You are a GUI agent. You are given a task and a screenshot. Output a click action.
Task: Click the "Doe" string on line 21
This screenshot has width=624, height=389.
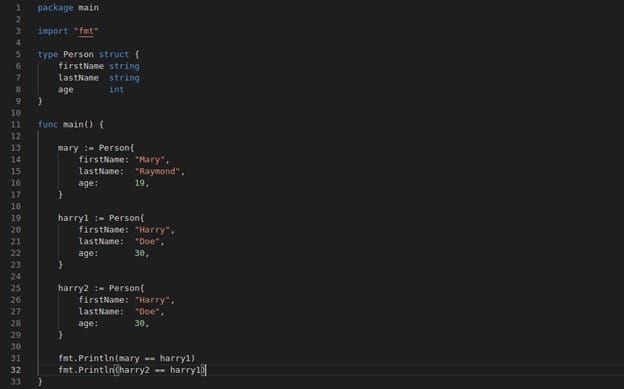click(x=147, y=241)
